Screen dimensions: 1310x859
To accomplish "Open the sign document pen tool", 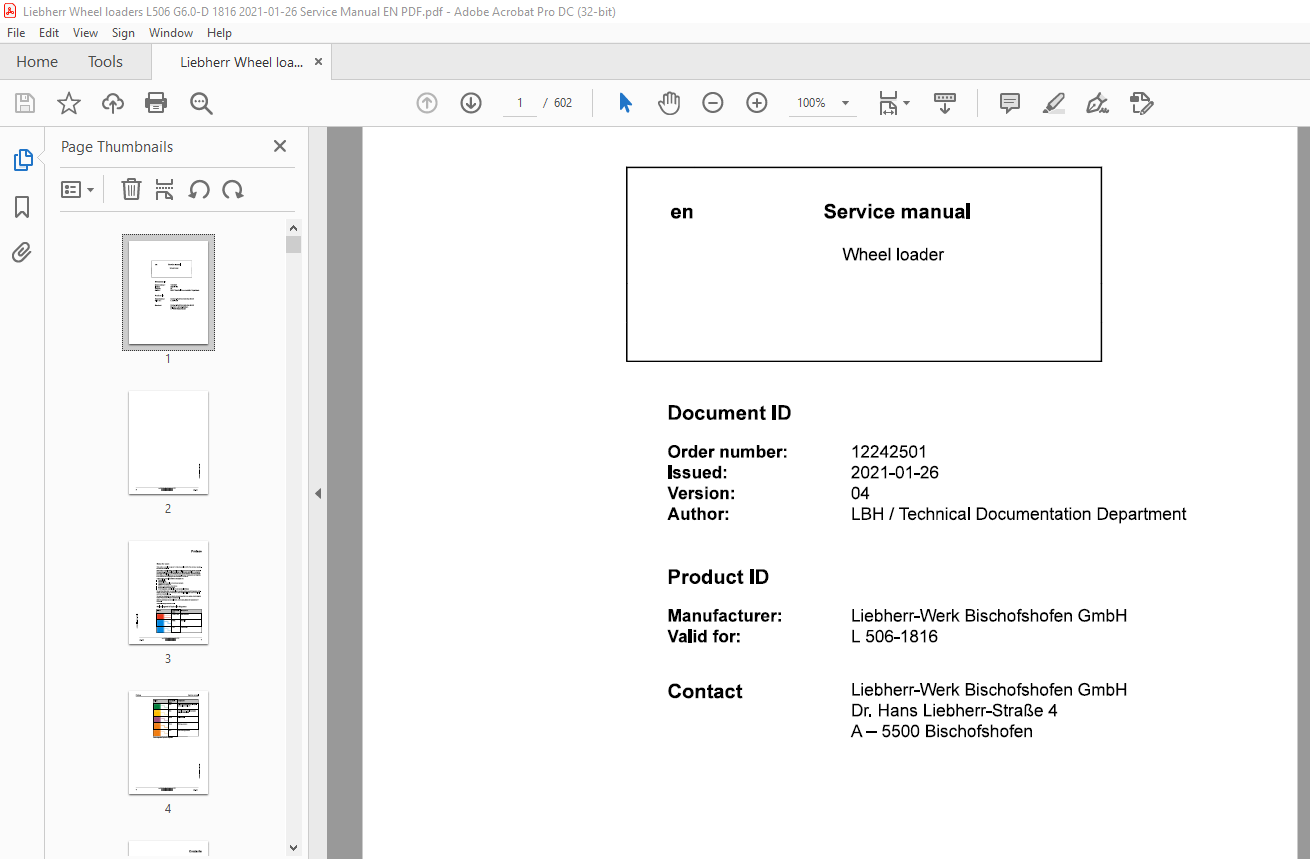I will 1097,103.
